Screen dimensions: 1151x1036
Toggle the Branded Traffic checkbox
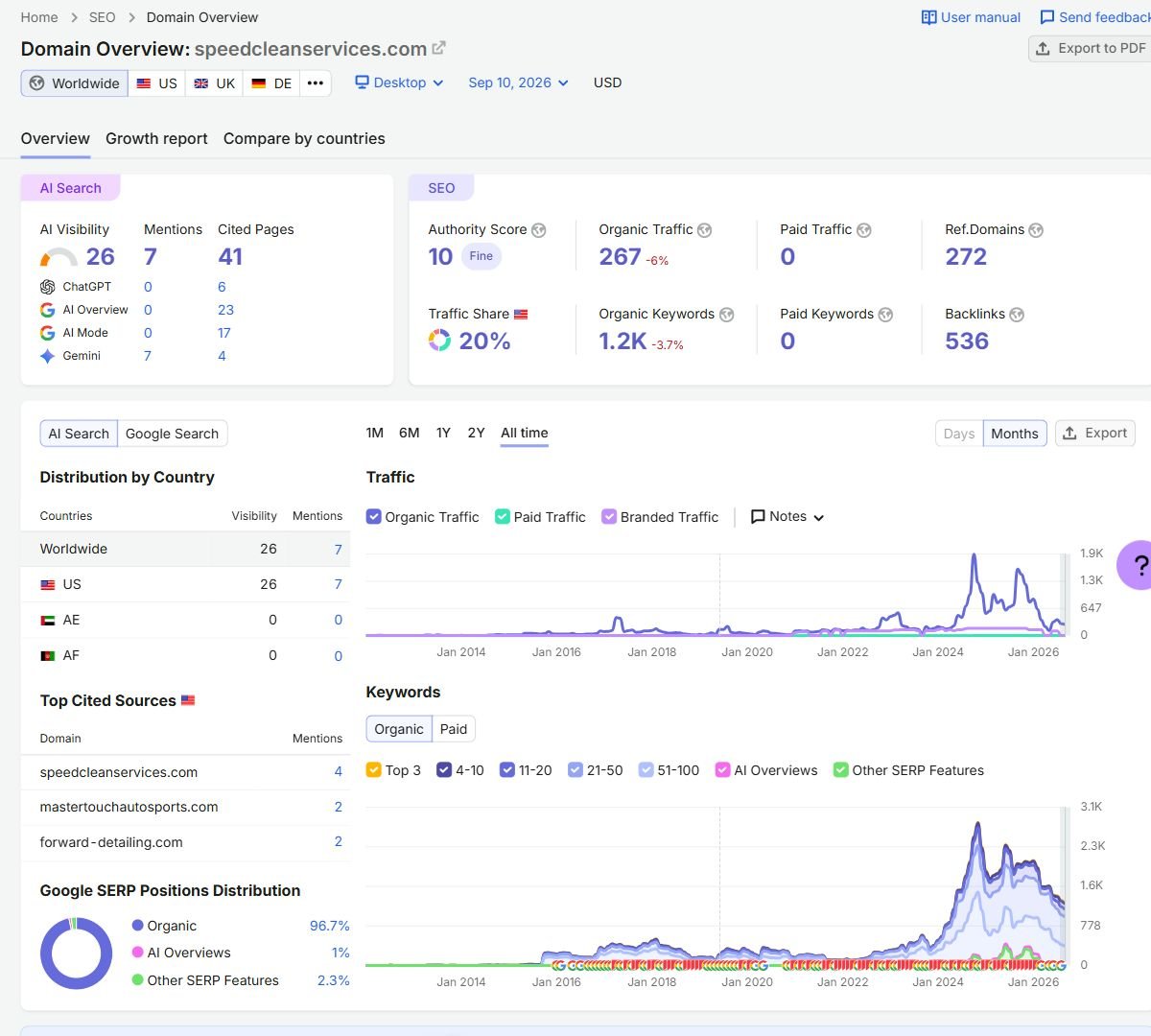[x=609, y=517]
